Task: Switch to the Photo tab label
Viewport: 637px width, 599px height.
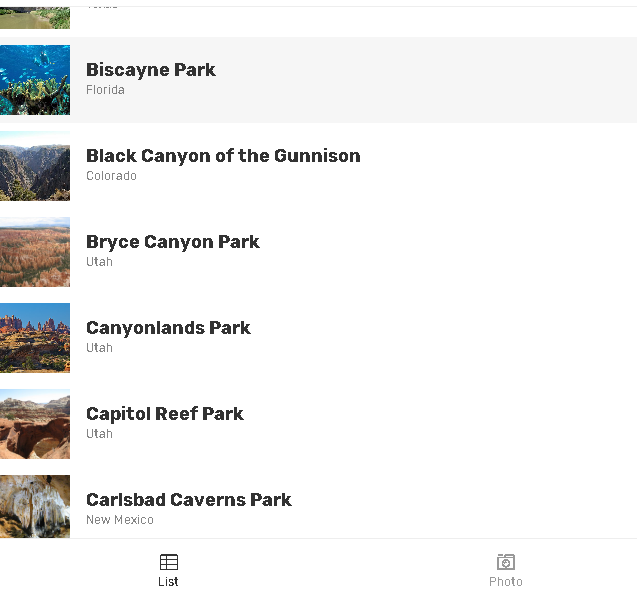Action: tap(506, 582)
